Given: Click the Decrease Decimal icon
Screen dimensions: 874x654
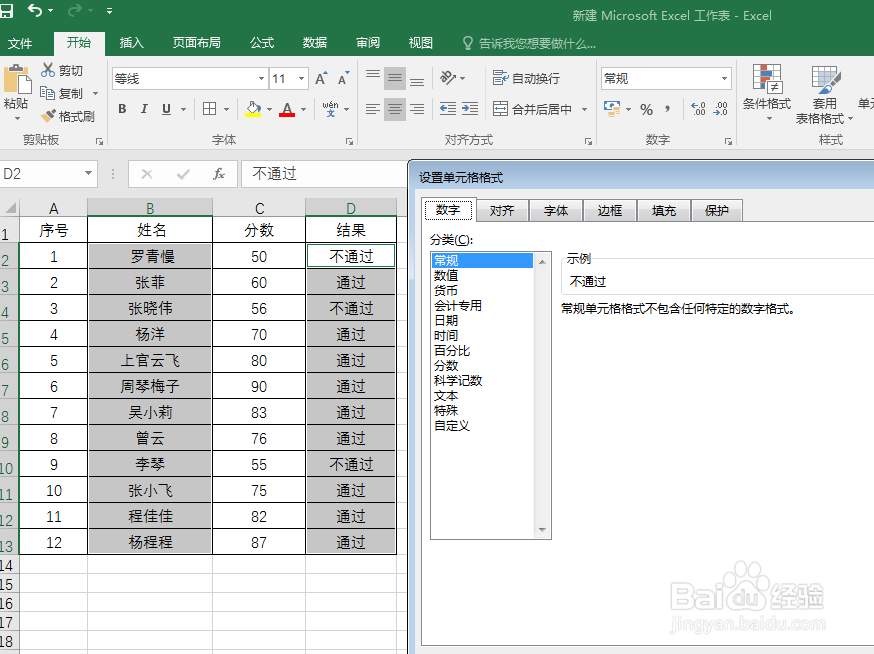Looking at the screenshot, I should (720, 109).
